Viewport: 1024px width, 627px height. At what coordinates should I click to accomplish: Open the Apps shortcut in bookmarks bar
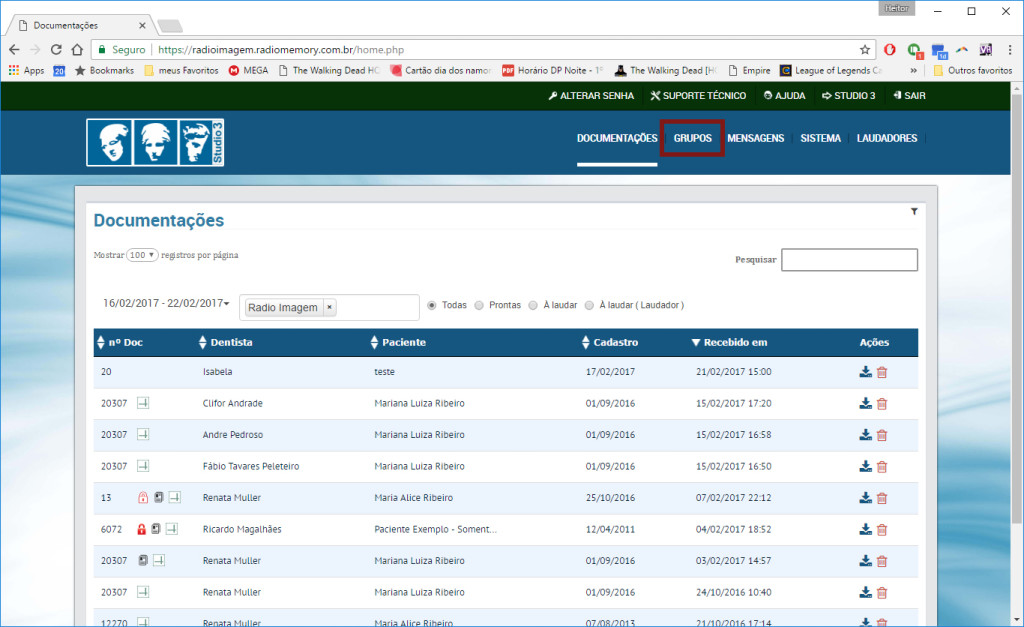pos(26,71)
